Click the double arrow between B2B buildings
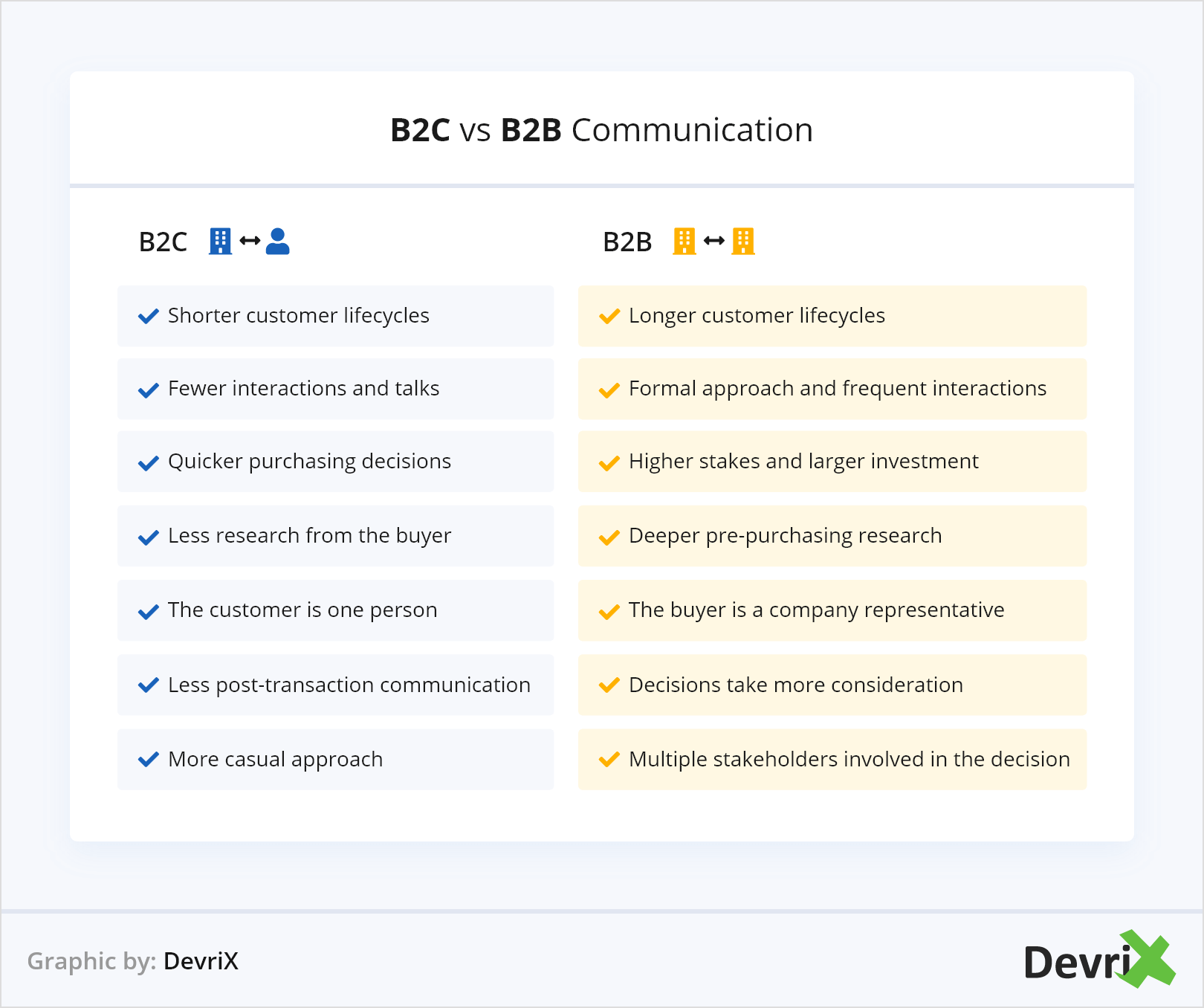Viewport: 1204px width, 1008px height. (x=713, y=241)
